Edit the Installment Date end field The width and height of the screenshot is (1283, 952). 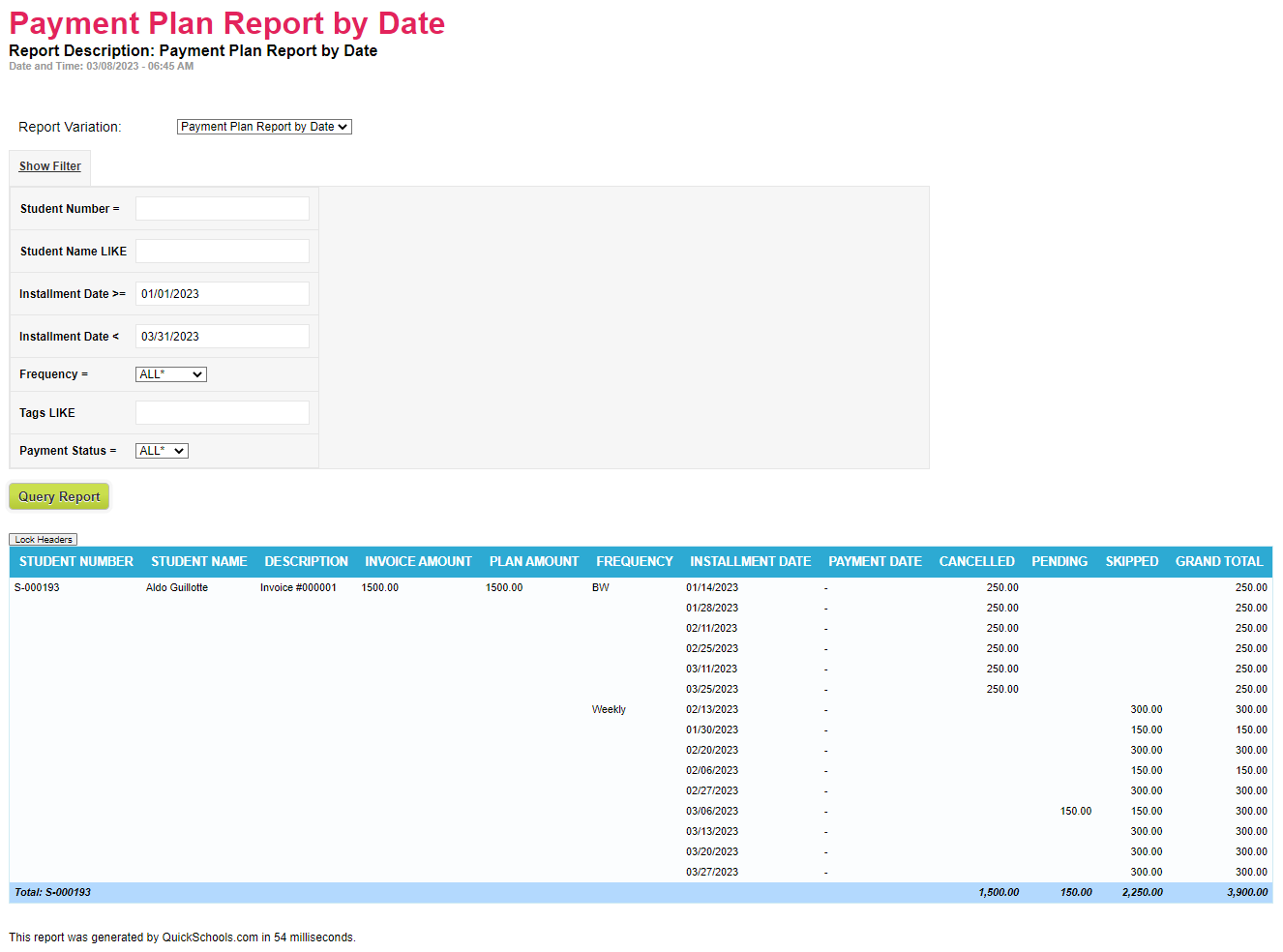point(222,337)
